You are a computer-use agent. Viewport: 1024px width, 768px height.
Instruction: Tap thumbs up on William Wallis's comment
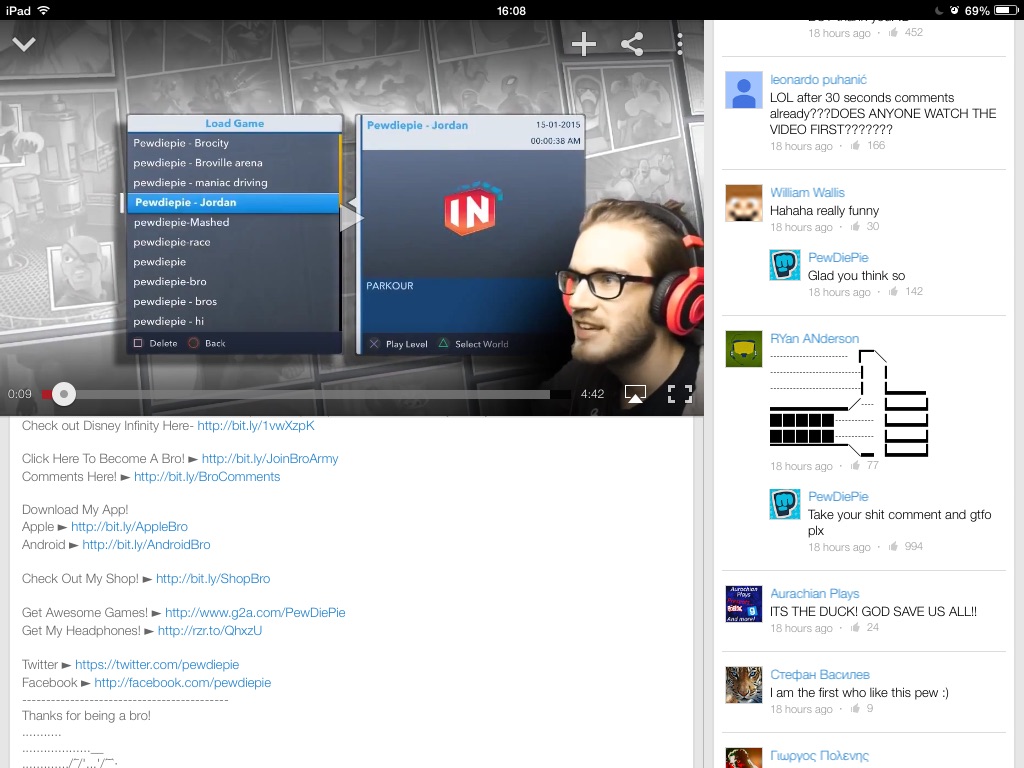pyautogui.click(x=855, y=227)
